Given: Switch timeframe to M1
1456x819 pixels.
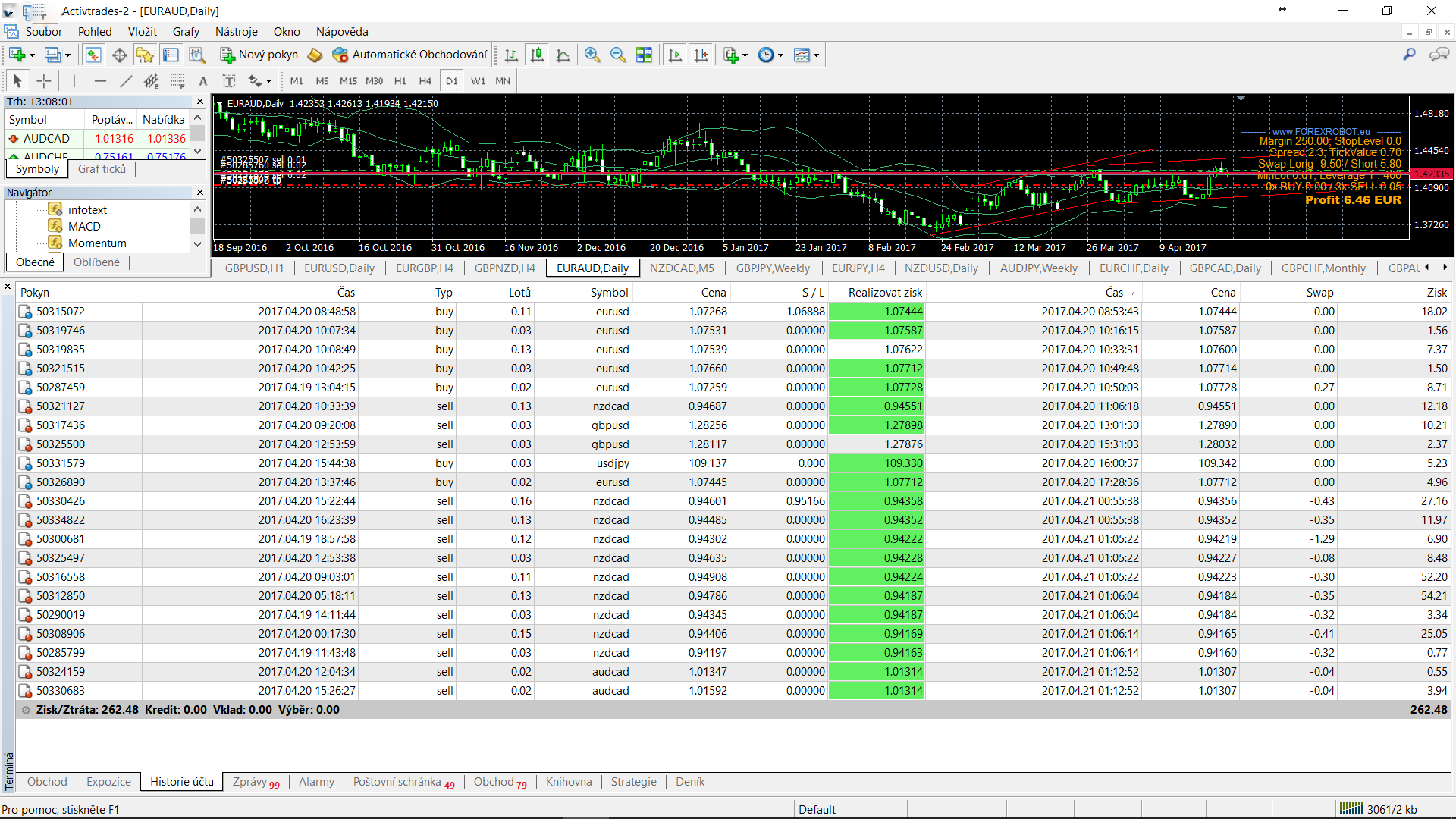Looking at the screenshot, I should [x=297, y=80].
